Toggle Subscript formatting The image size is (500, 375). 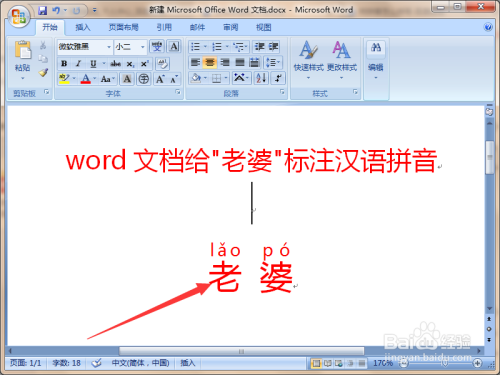pyautogui.click(x=130, y=63)
